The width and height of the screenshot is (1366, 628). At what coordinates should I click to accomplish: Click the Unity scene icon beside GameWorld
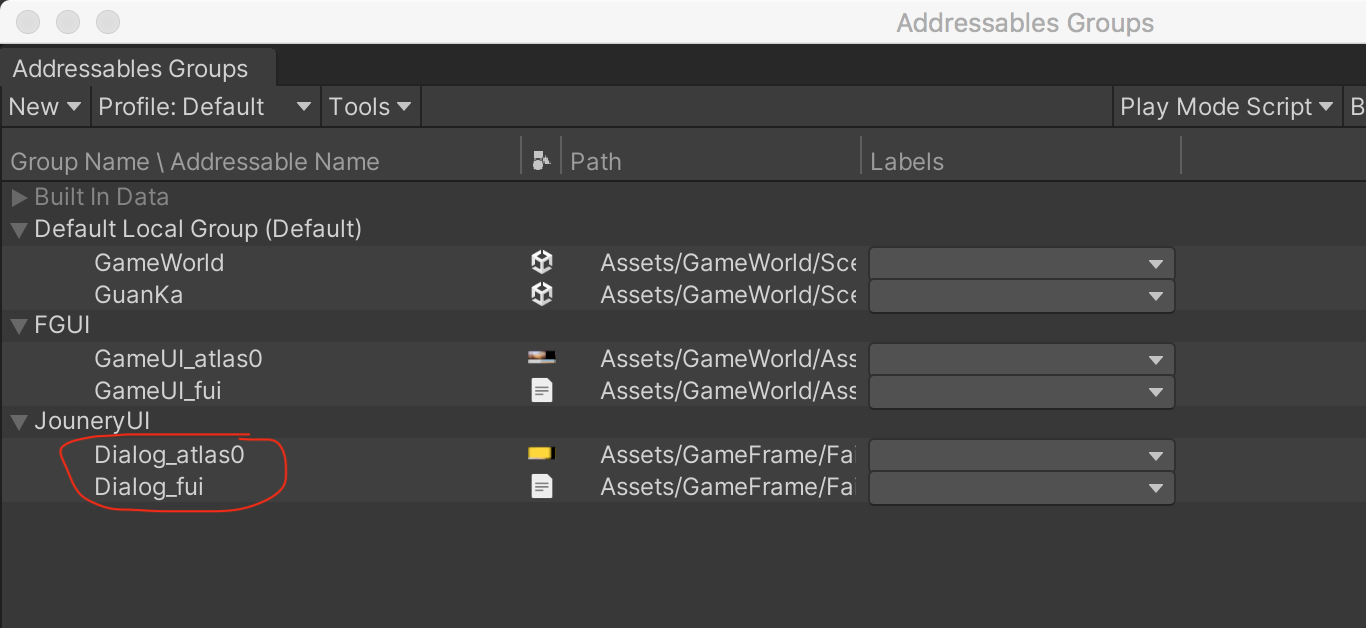[541, 263]
